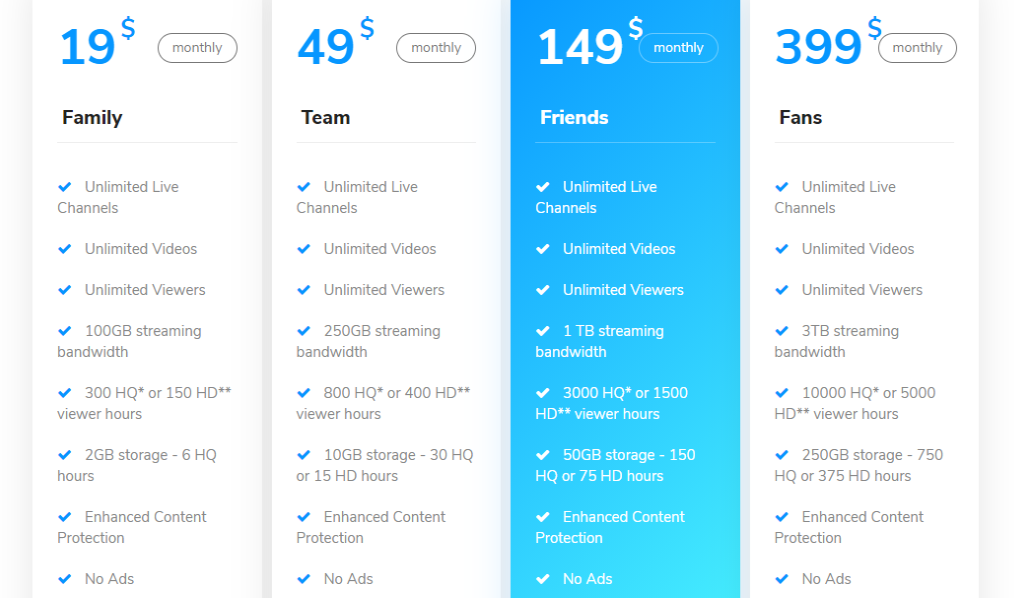Click checkmark beside Family Unlimited Live Channels
1014x598 pixels.
point(65,187)
